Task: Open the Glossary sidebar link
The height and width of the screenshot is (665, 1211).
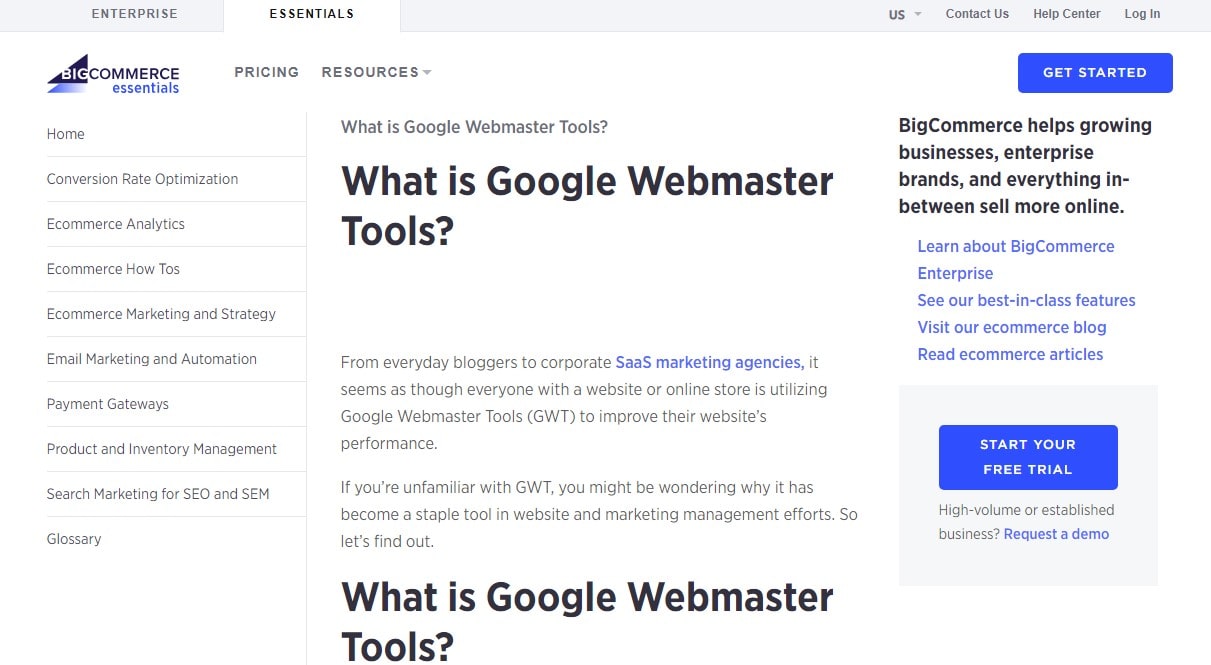Action: pos(74,539)
